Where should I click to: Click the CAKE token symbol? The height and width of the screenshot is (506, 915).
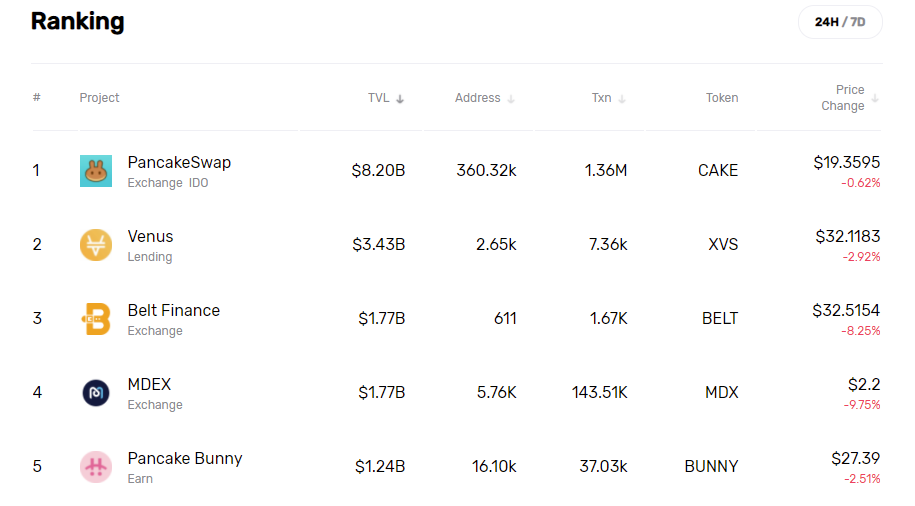[718, 170]
